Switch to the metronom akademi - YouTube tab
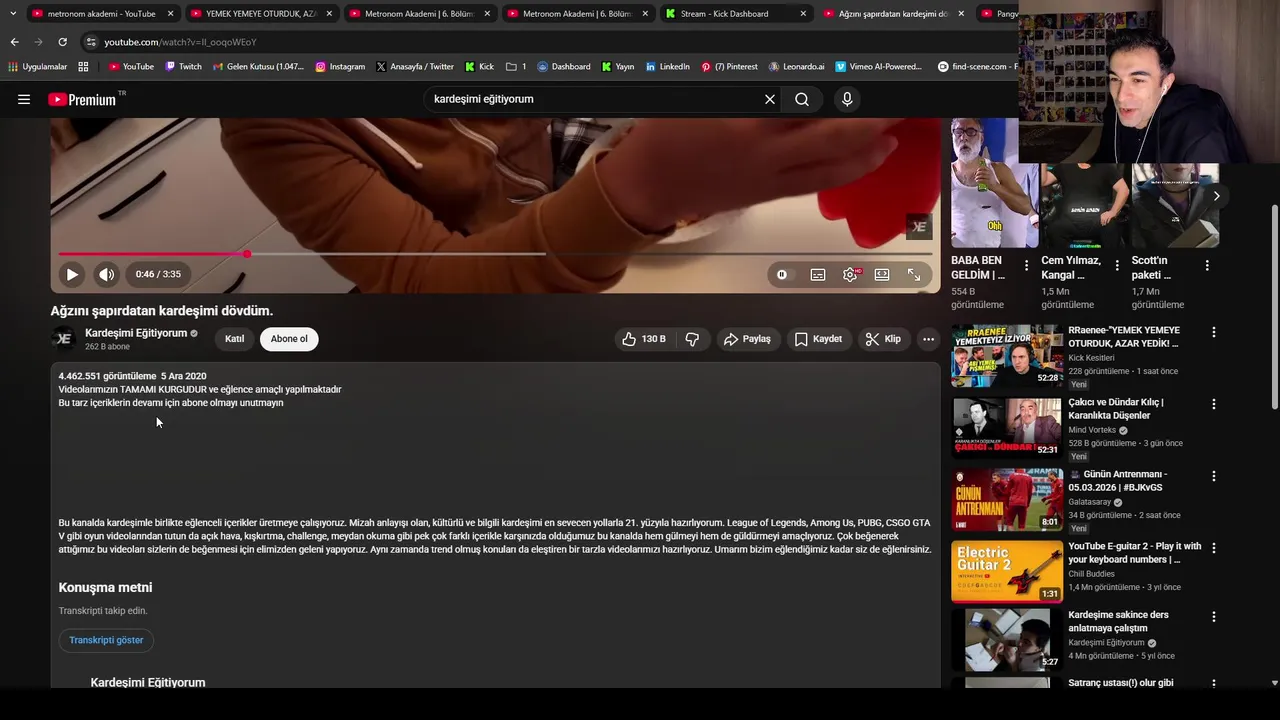 pos(101,14)
